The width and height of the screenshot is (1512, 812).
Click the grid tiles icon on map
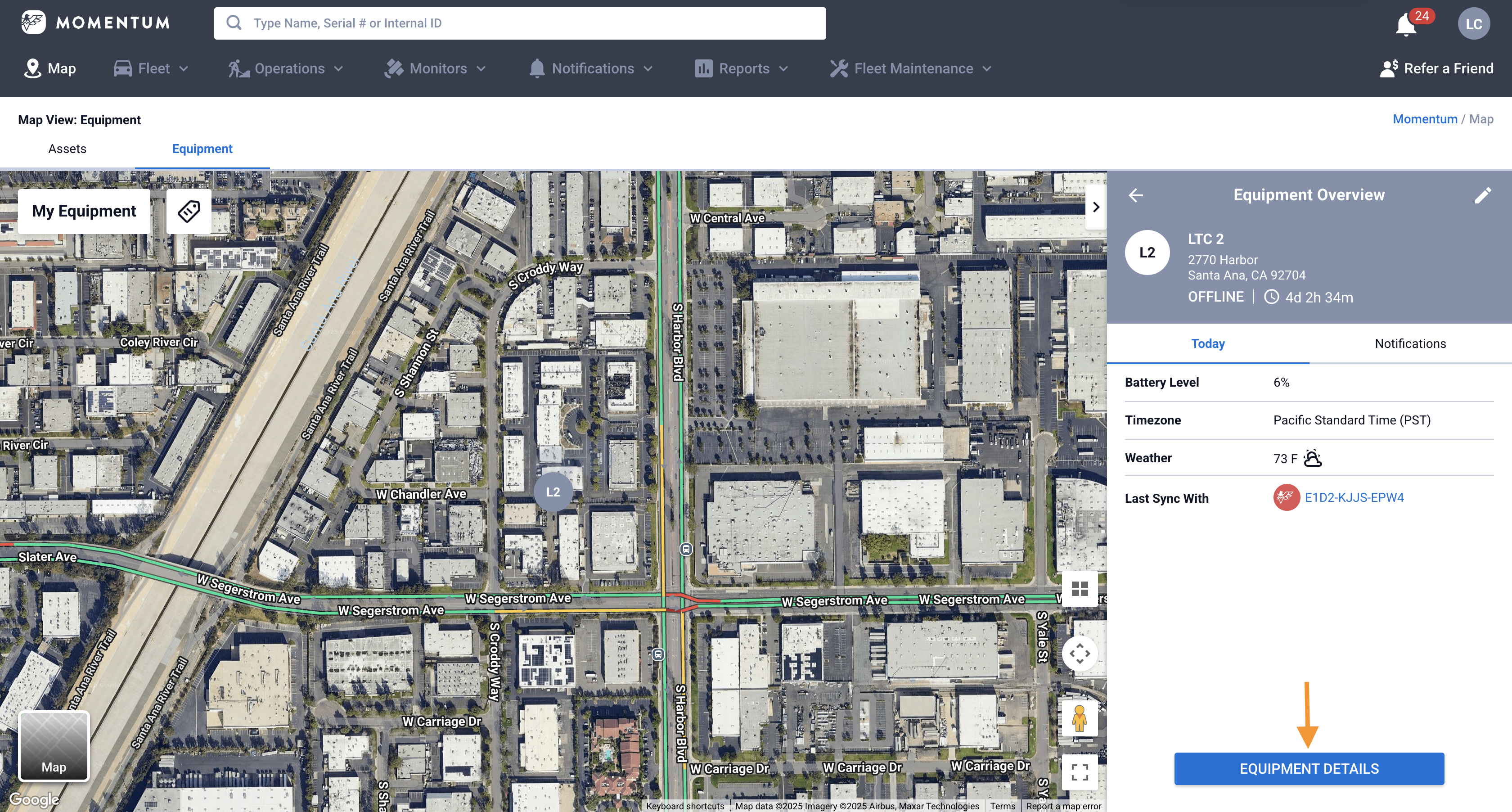point(1080,588)
